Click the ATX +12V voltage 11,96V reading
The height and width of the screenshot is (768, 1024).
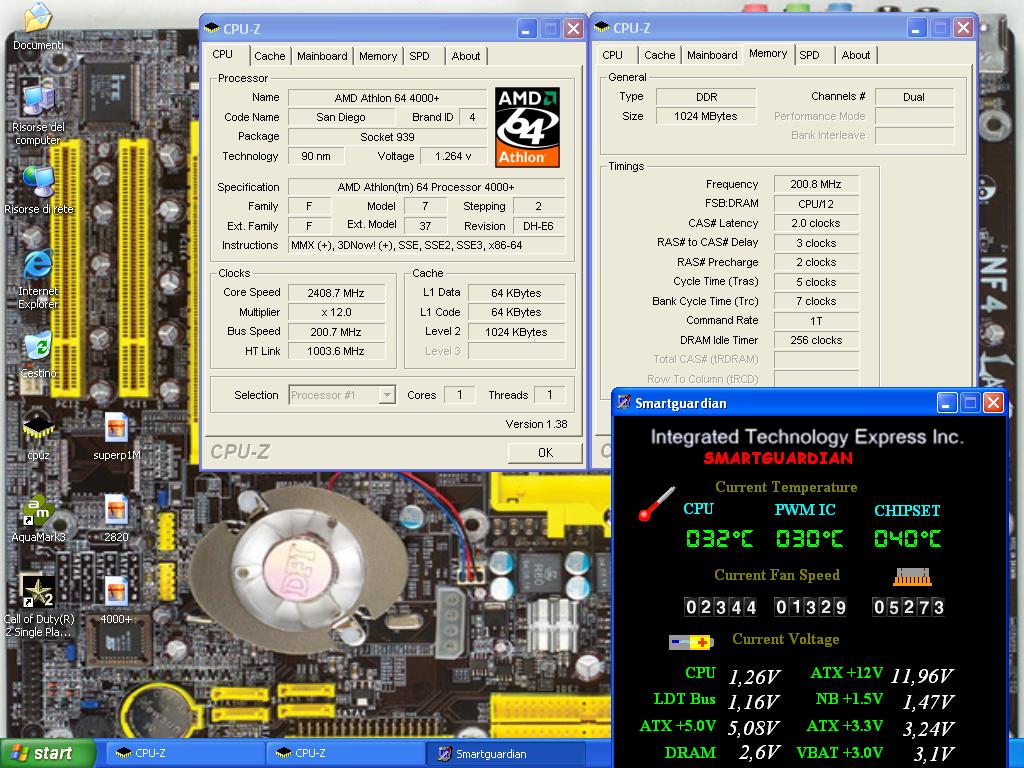(921, 676)
